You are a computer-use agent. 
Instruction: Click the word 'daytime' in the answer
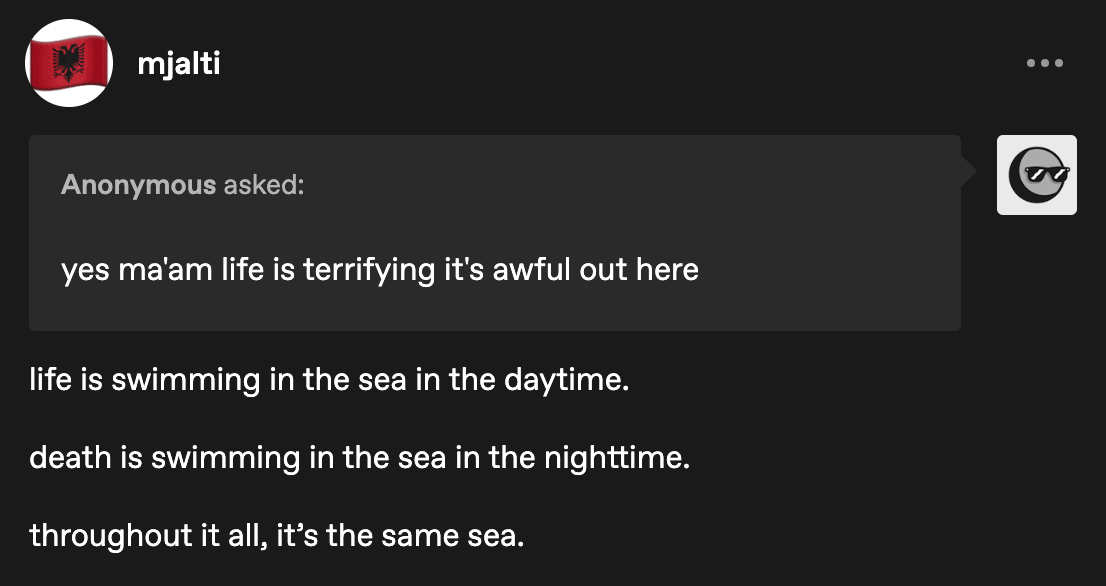click(x=564, y=381)
